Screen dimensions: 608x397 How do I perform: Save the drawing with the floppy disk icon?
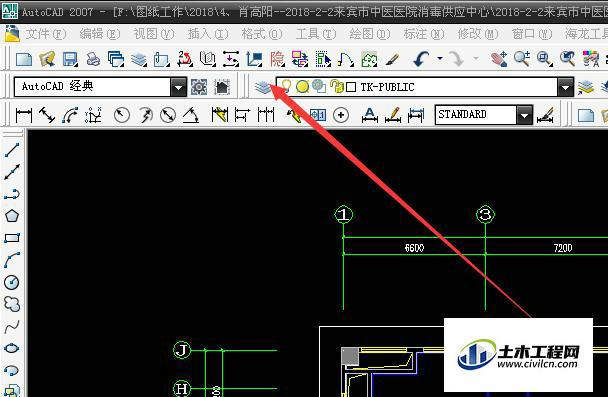click(x=70, y=59)
